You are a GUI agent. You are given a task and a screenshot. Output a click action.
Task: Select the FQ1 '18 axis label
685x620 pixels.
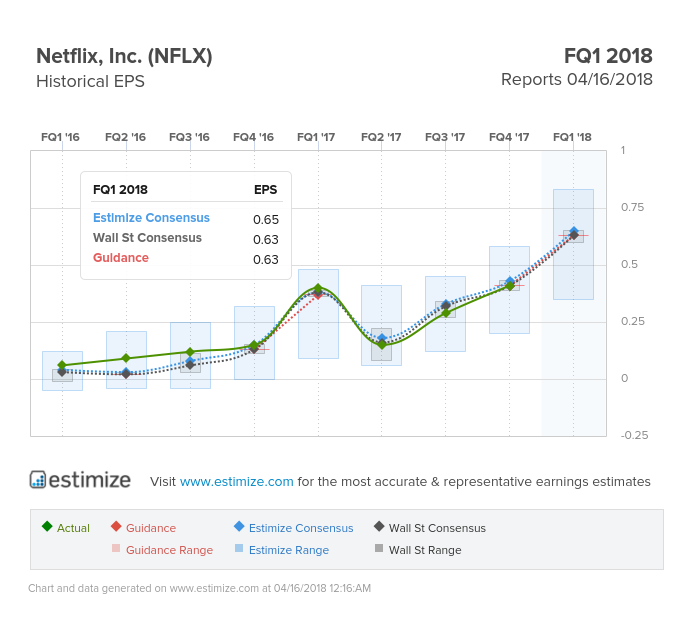click(572, 137)
